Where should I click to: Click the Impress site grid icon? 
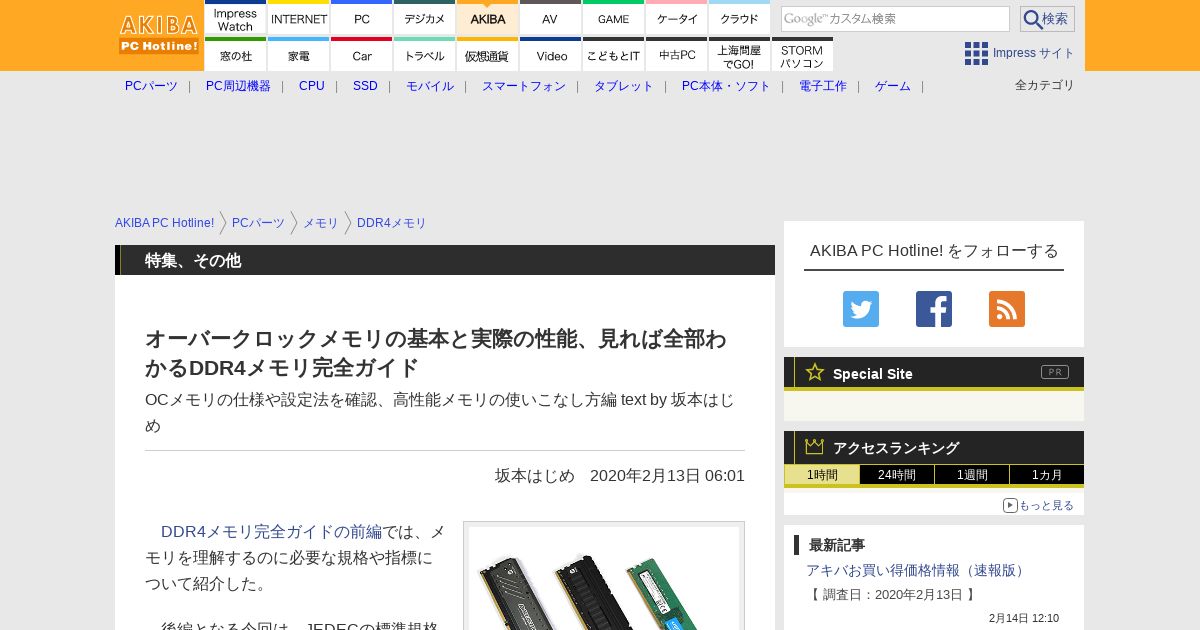pyautogui.click(x=976, y=53)
